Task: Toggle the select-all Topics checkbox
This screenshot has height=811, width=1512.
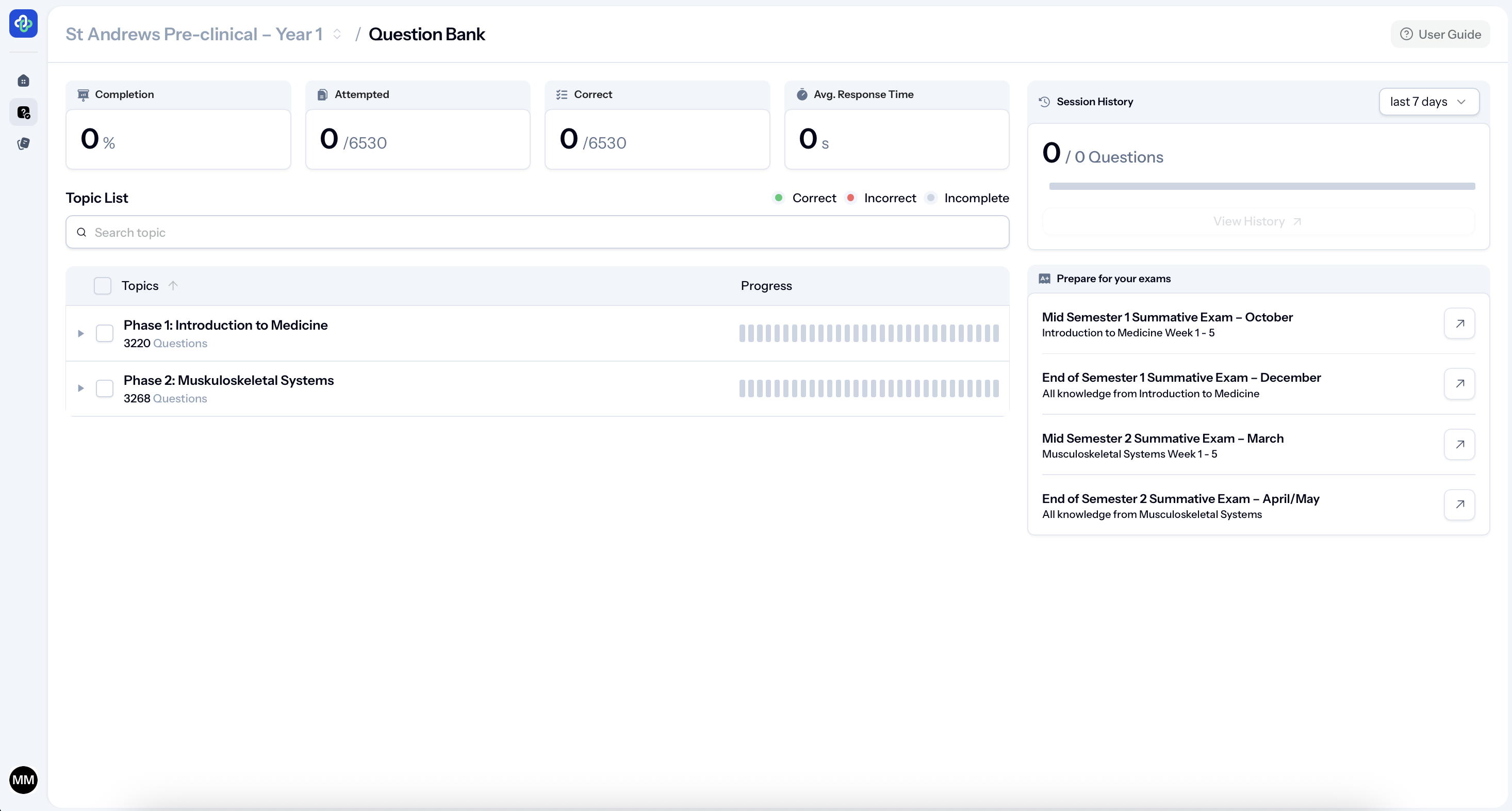Action: point(103,286)
